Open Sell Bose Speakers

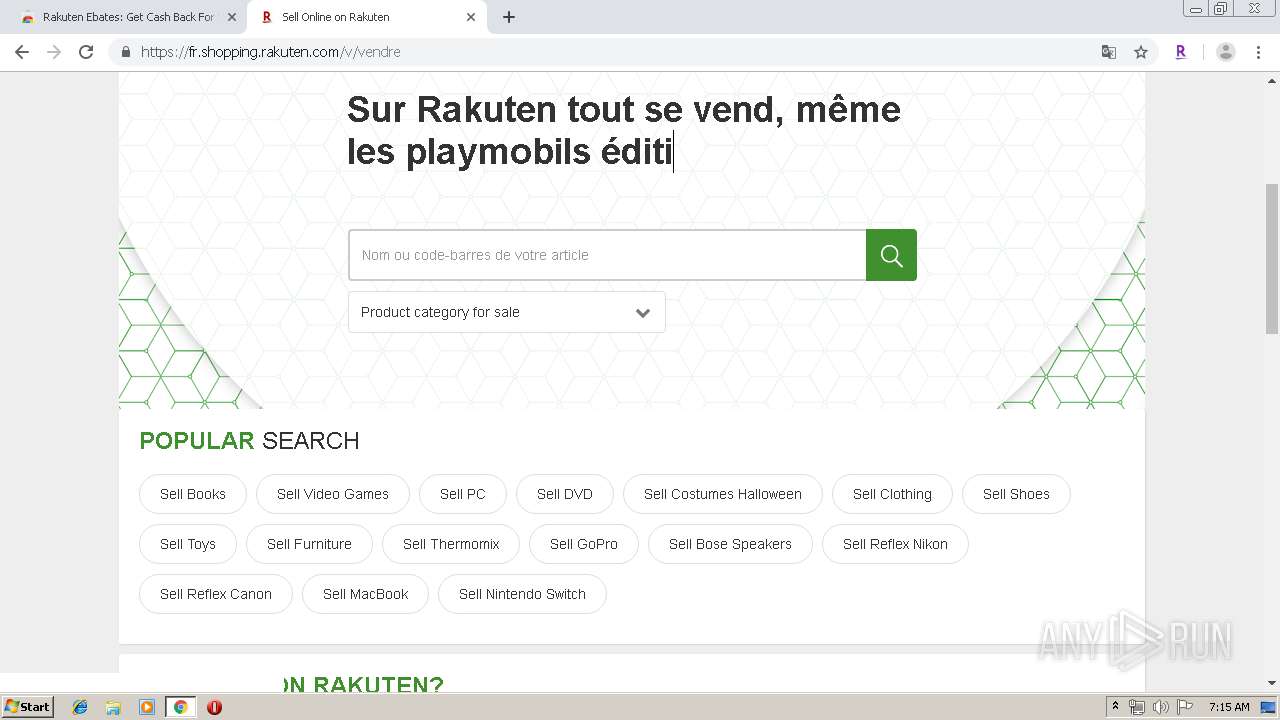pos(730,544)
